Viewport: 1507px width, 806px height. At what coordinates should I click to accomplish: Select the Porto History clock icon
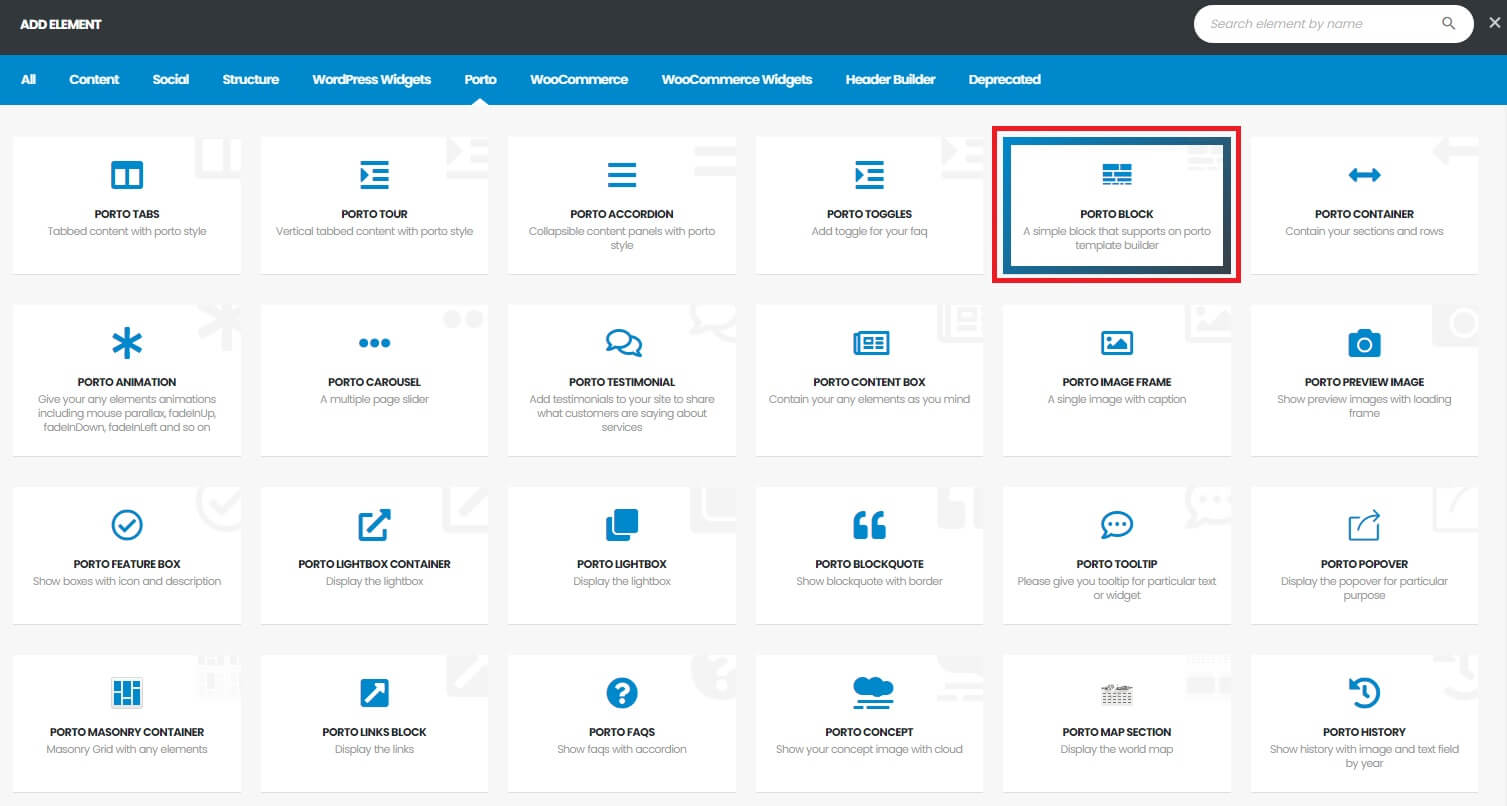coord(1364,692)
